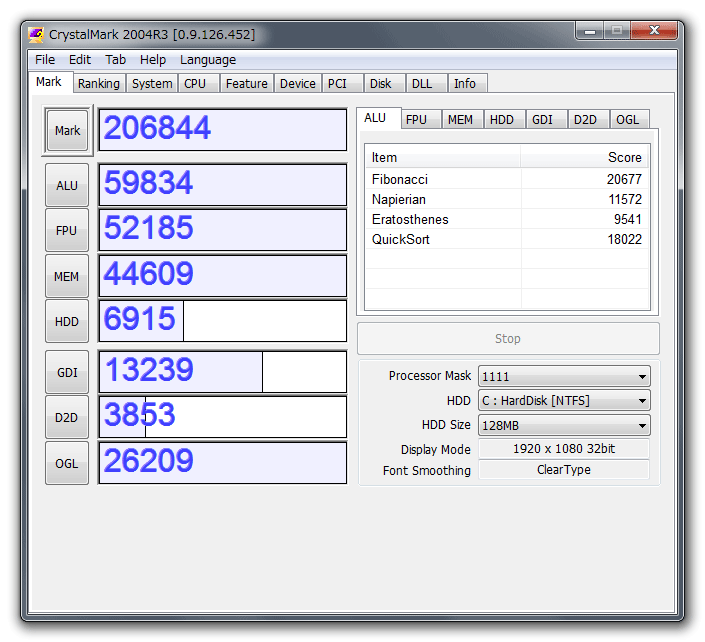705x642 pixels.
Task: Click the Stop button
Action: coord(508,339)
